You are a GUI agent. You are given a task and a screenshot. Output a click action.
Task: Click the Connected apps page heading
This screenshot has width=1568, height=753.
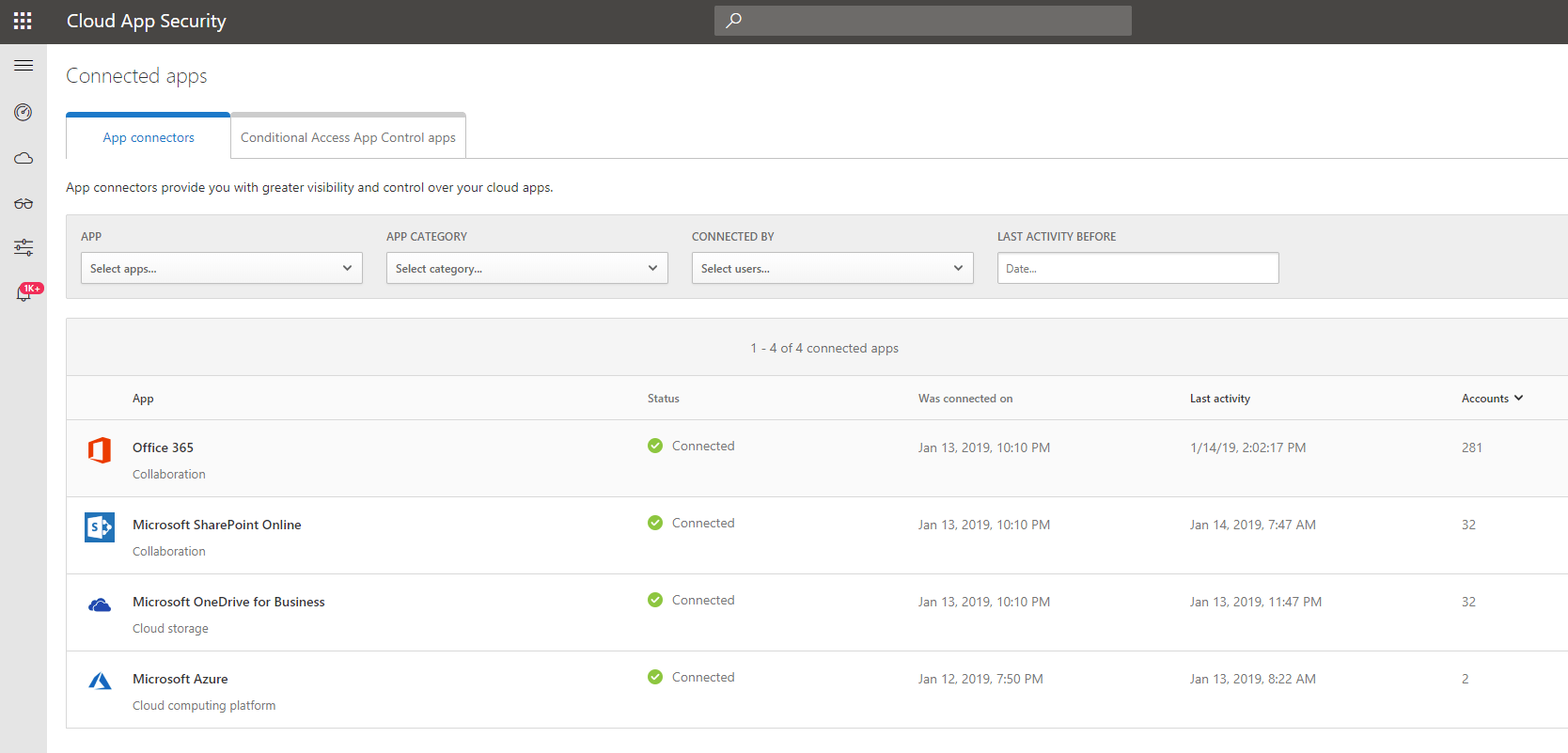[x=136, y=76]
